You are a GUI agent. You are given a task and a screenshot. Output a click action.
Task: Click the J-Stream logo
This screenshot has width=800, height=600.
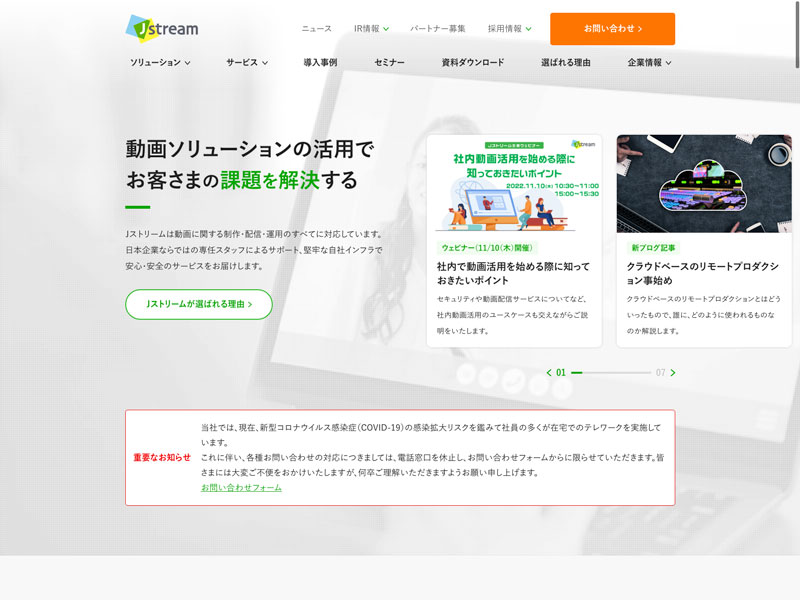point(162,28)
